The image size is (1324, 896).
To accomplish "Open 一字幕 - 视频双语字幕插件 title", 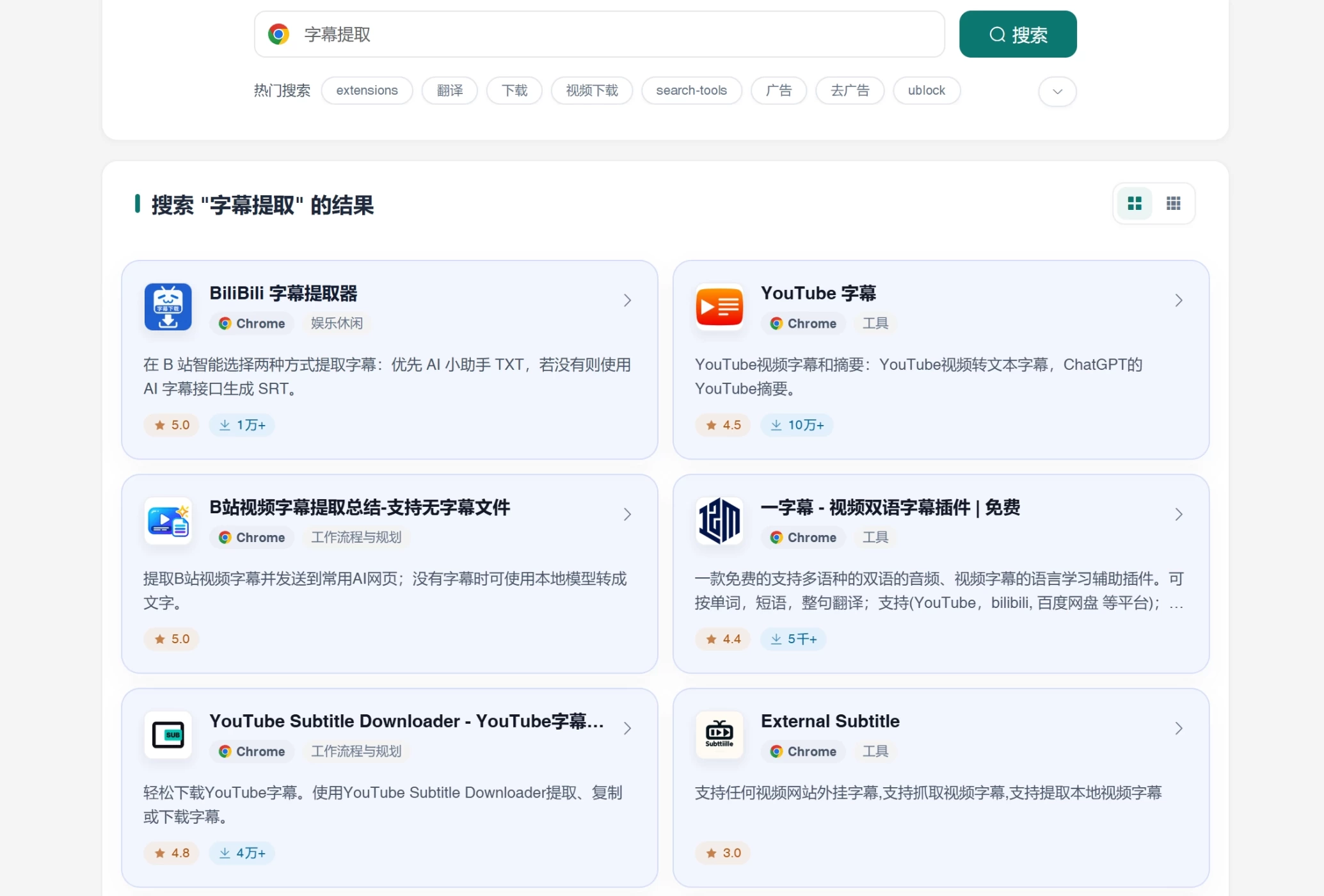I will 891,508.
